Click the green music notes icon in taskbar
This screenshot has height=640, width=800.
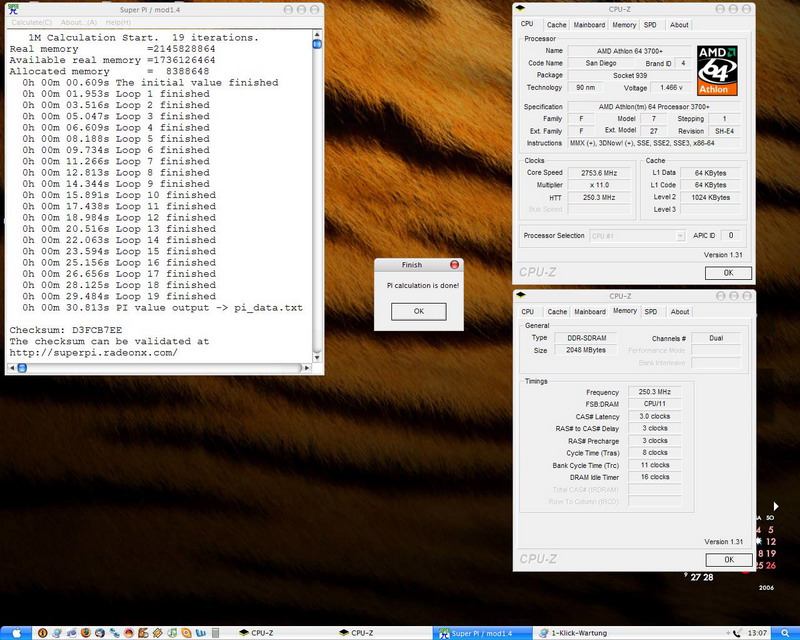[x=172, y=633]
